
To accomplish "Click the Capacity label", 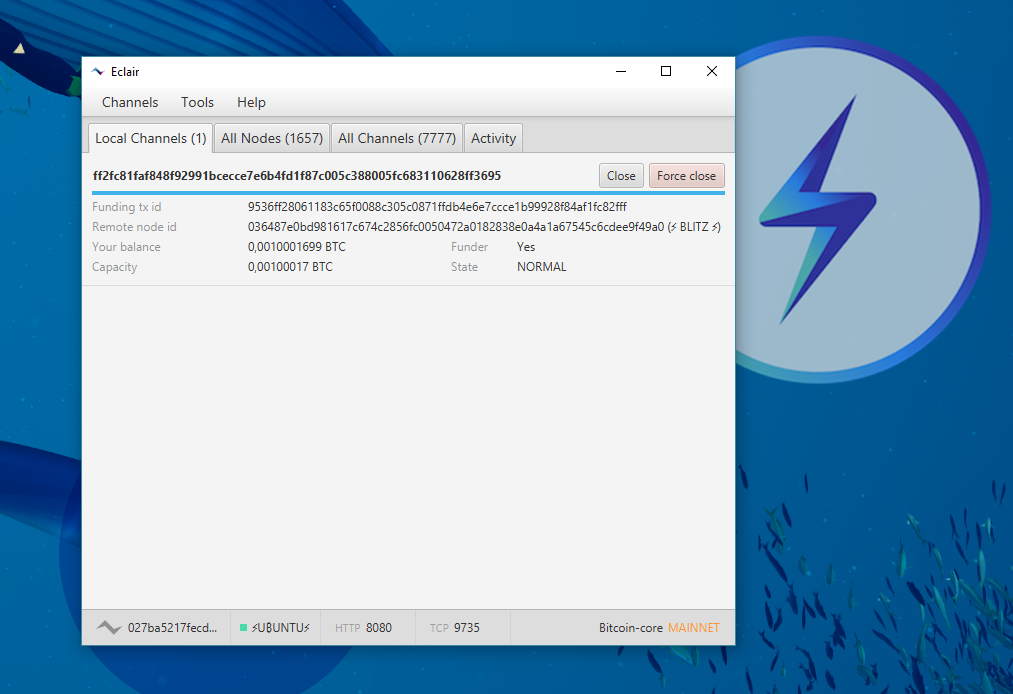I will (x=114, y=267).
